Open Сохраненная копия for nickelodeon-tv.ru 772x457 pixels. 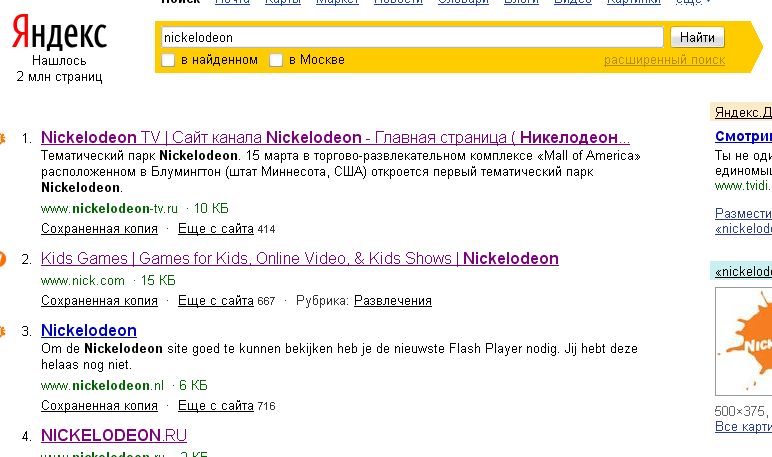click(x=99, y=228)
